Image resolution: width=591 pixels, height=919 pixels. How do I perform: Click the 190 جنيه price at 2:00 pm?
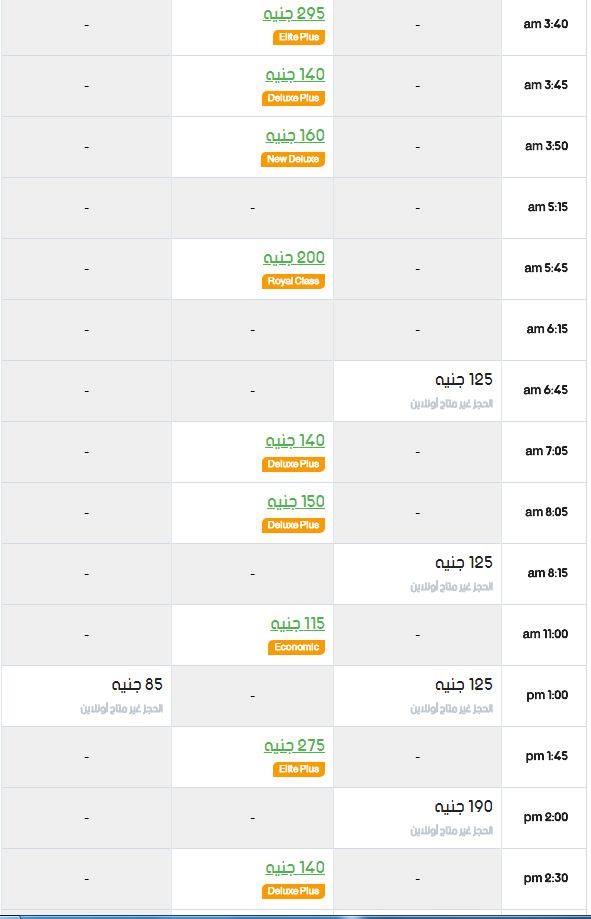click(x=464, y=806)
